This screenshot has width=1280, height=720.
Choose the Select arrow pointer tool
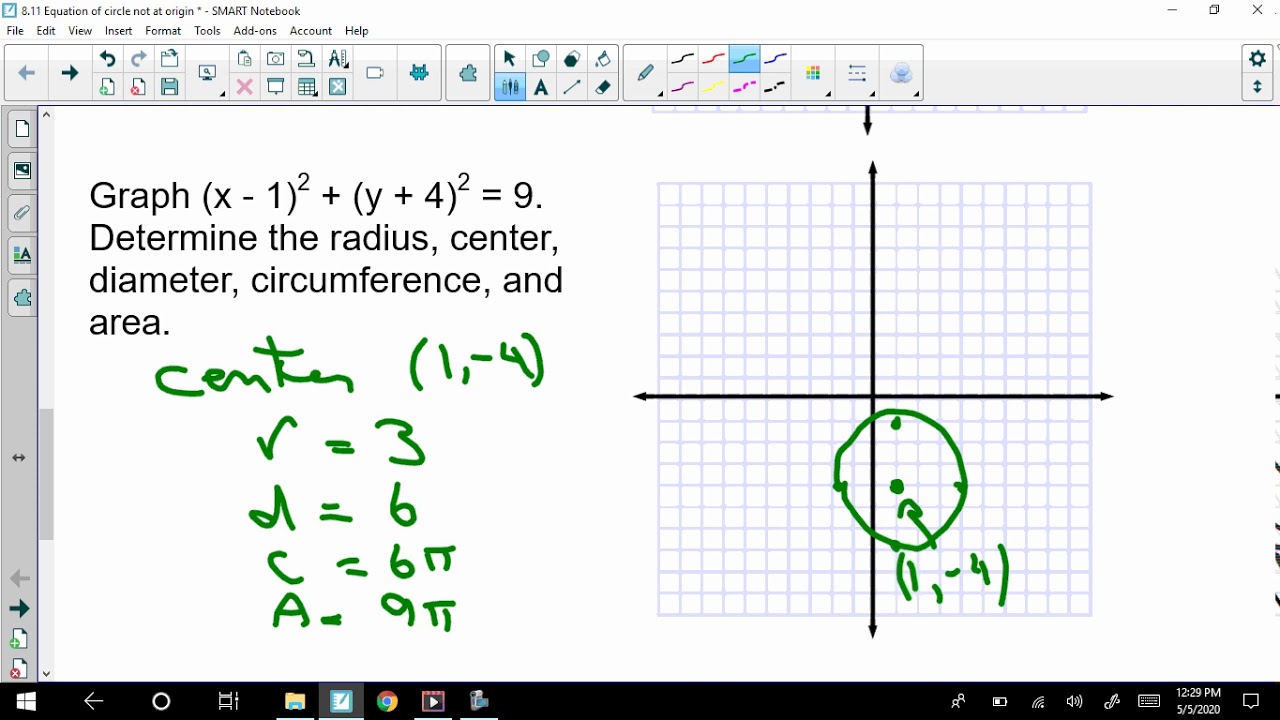coord(510,59)
